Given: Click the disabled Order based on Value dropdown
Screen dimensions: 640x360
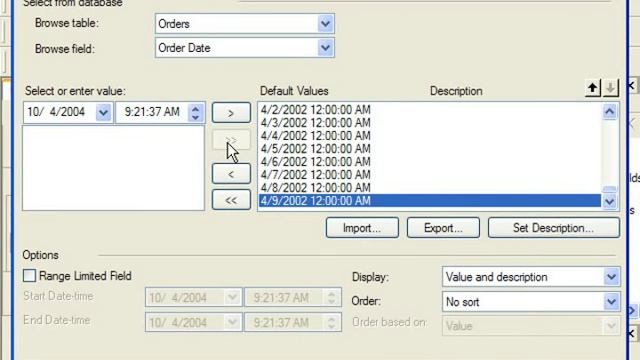Looking at the screenshot, I should tap(531, 326).
